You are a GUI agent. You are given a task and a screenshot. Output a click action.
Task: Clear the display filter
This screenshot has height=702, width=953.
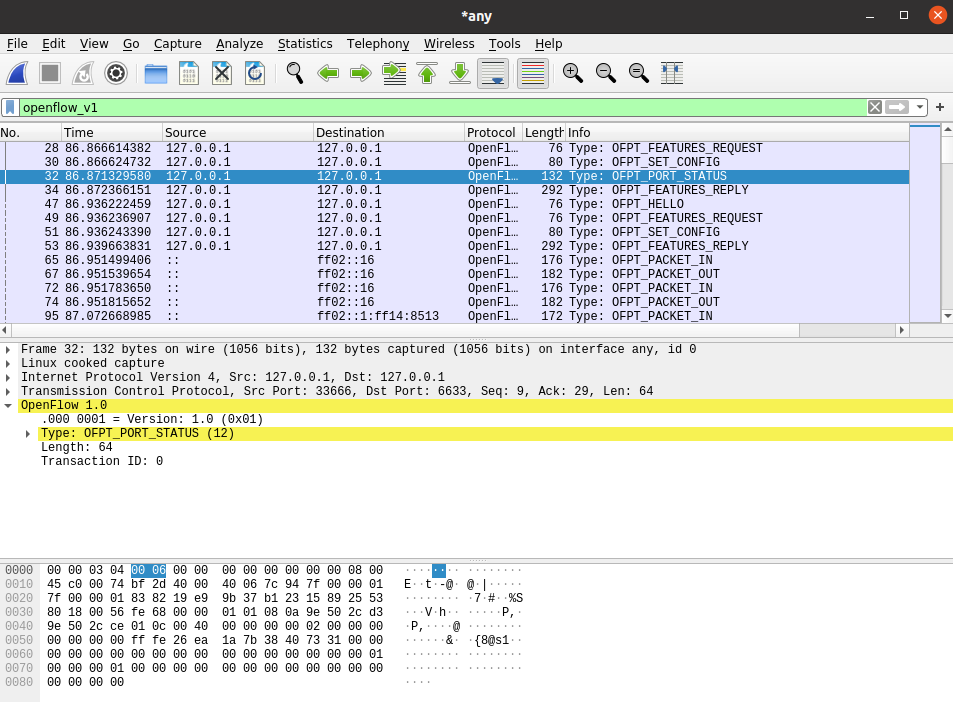pyautogui.click(x=875, y=108)
